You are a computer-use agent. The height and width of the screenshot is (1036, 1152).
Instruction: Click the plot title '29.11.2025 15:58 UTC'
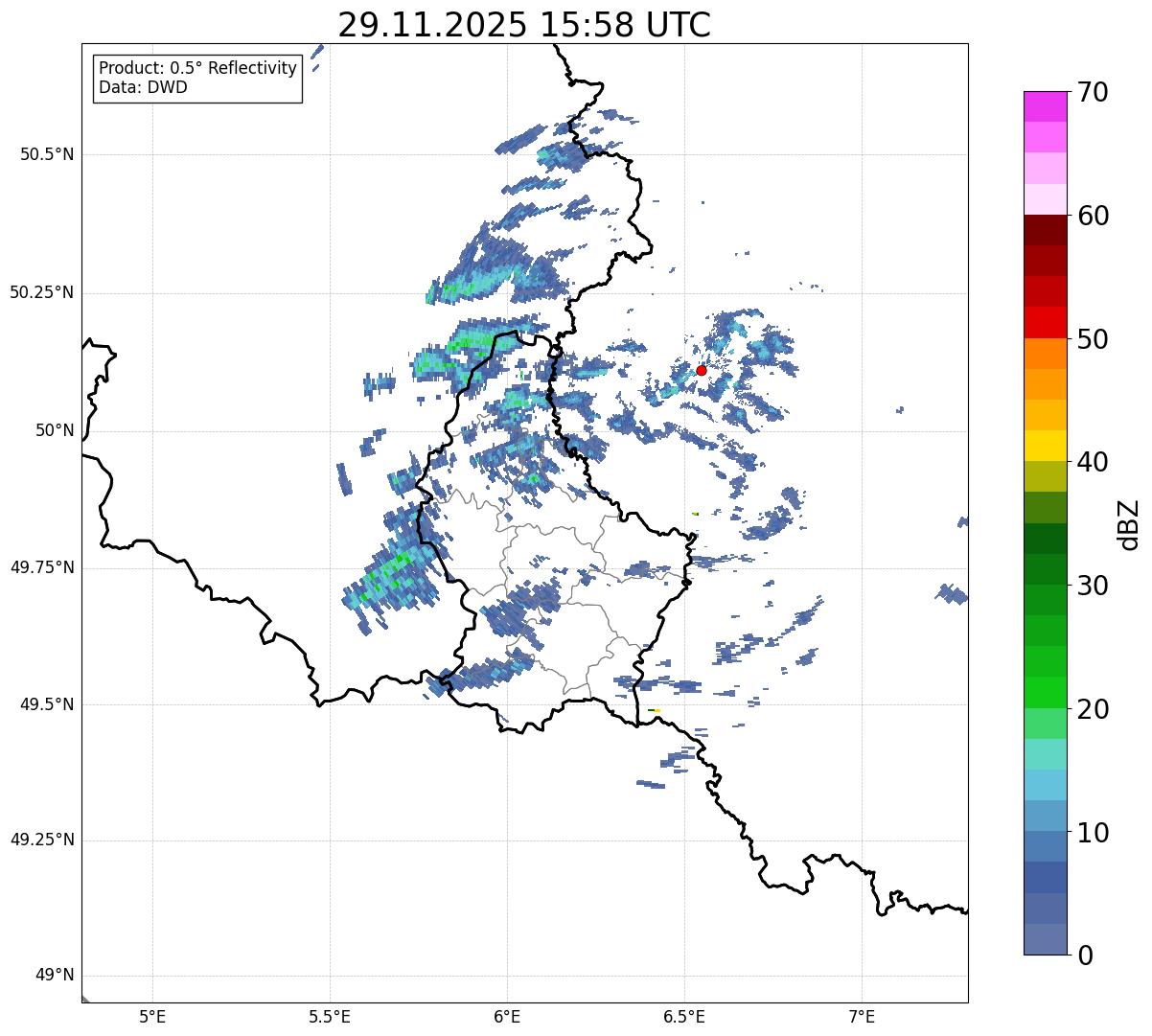(524, 25)
